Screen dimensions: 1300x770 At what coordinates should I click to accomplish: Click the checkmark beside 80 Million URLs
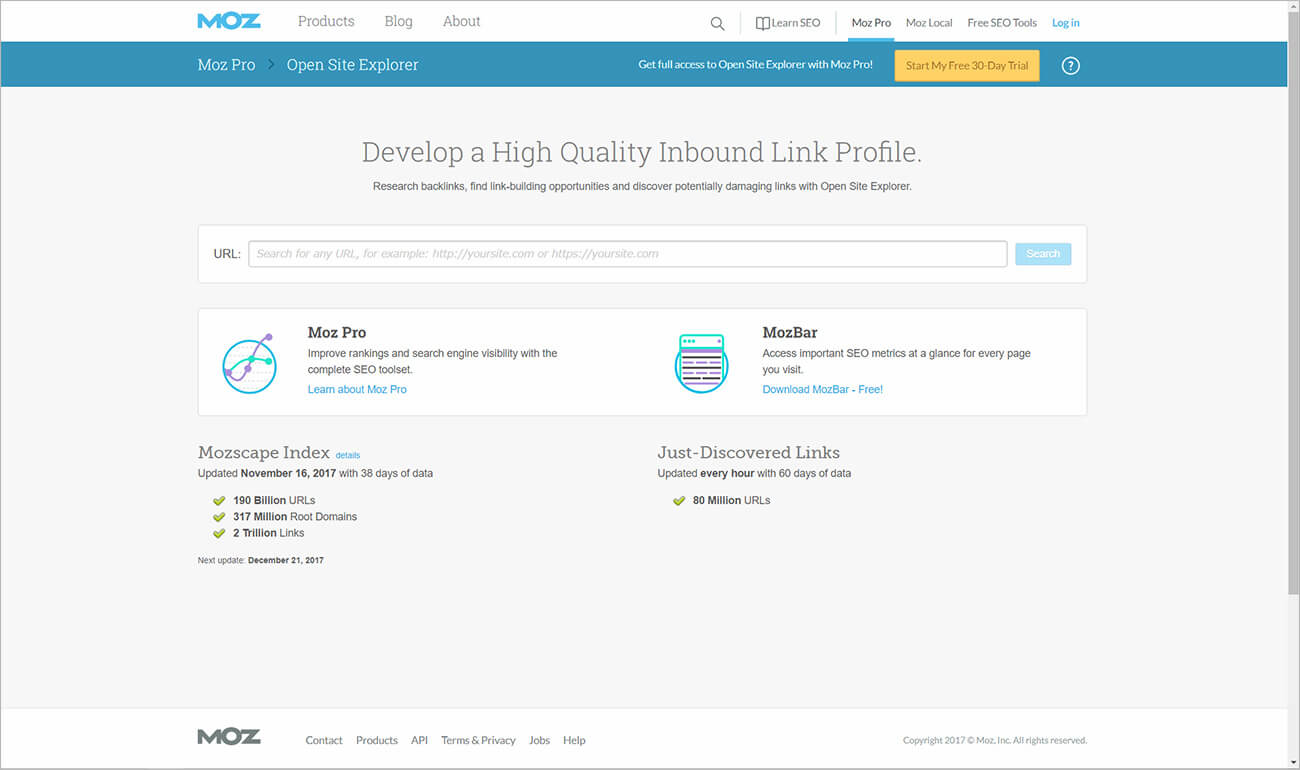(x=679, y=500)
